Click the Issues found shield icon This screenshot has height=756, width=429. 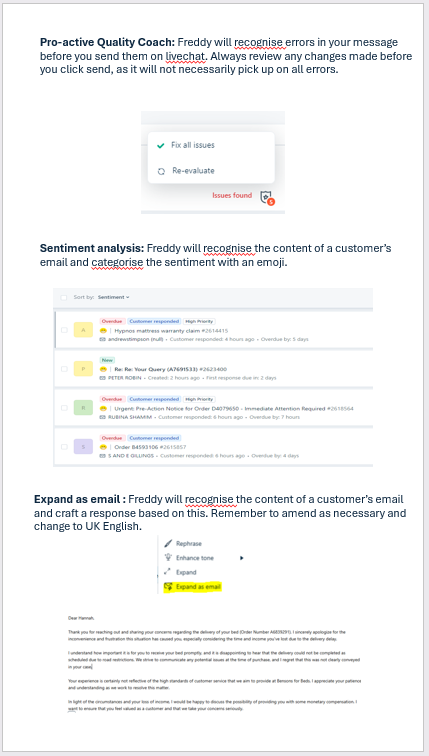pyautogui.click(x=266, y=197)
